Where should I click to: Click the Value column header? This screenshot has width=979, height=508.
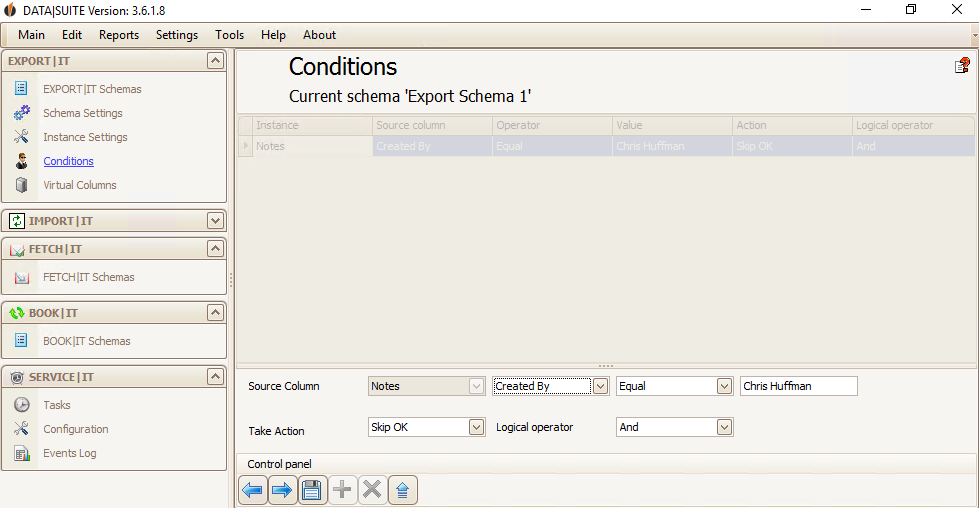pyautogui.click(x=672, y=125)
